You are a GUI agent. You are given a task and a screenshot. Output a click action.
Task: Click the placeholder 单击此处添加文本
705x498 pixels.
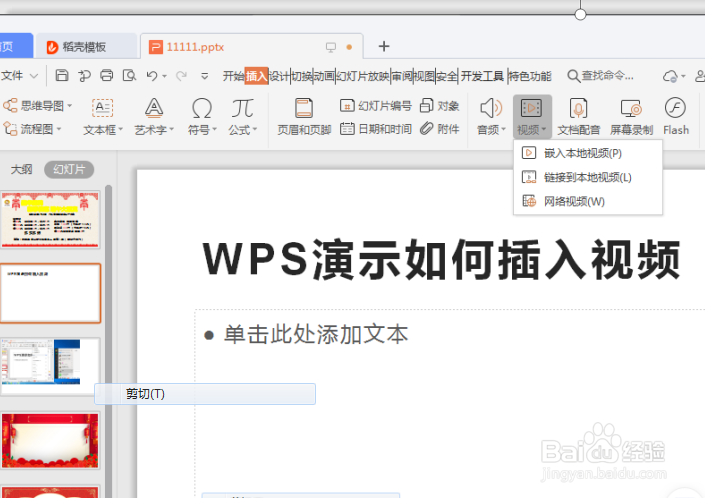click(316, 335)
